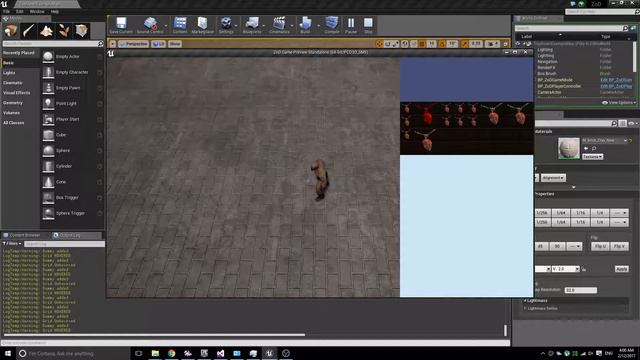
Task: Open the Window menu
Action: tap(37, 11)
